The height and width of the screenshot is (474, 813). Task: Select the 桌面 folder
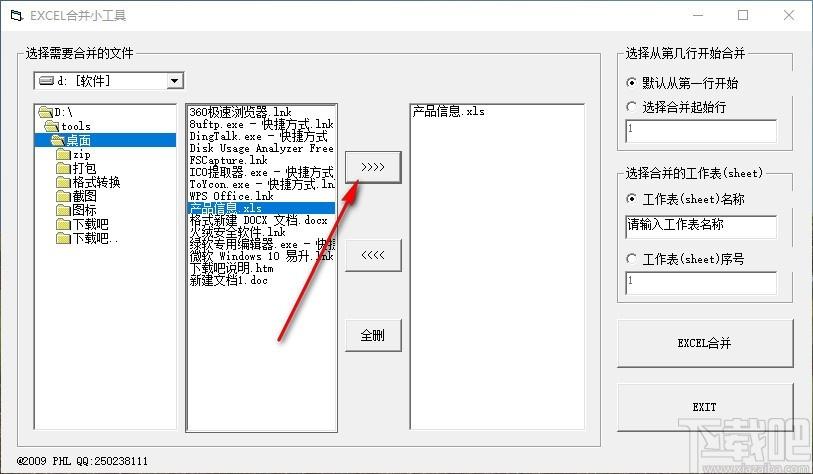[105, 140]
